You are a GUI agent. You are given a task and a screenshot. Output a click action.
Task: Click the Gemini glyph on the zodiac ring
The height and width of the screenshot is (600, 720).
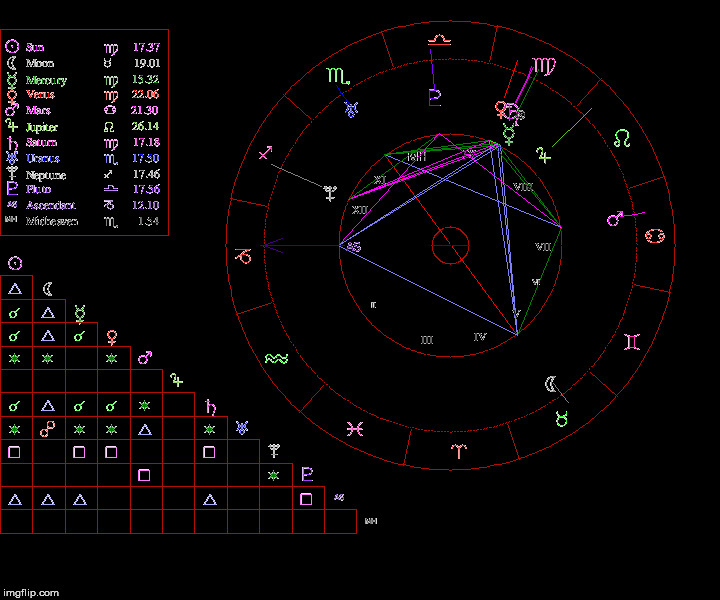click(x=631, y=343)
